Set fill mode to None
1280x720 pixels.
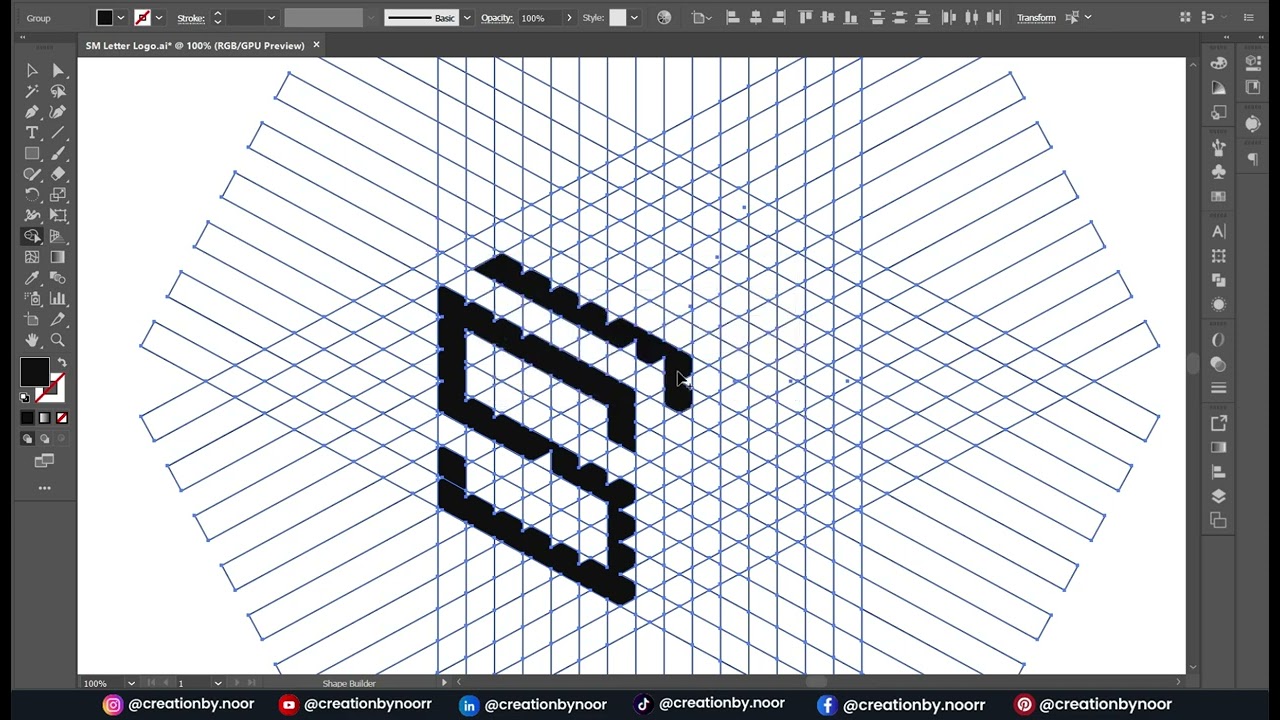[62, 418]
